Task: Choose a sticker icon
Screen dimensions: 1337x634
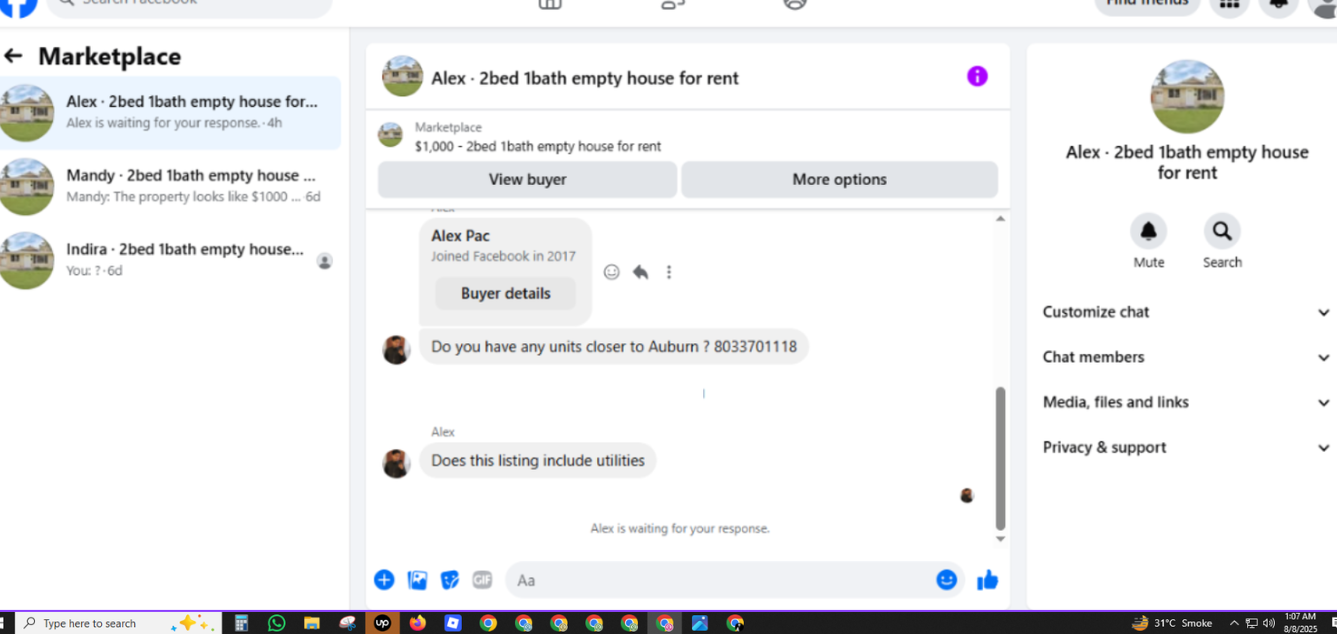Action: pos(450,580)
